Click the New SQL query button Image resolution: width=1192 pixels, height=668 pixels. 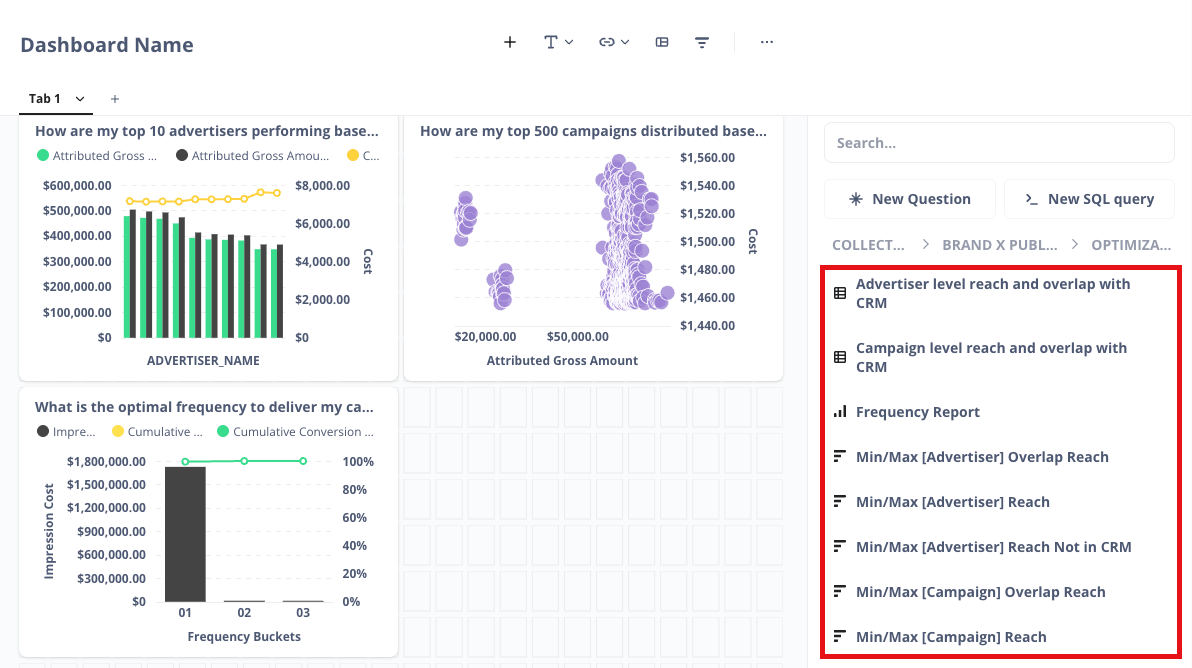tap(1089, 199)
